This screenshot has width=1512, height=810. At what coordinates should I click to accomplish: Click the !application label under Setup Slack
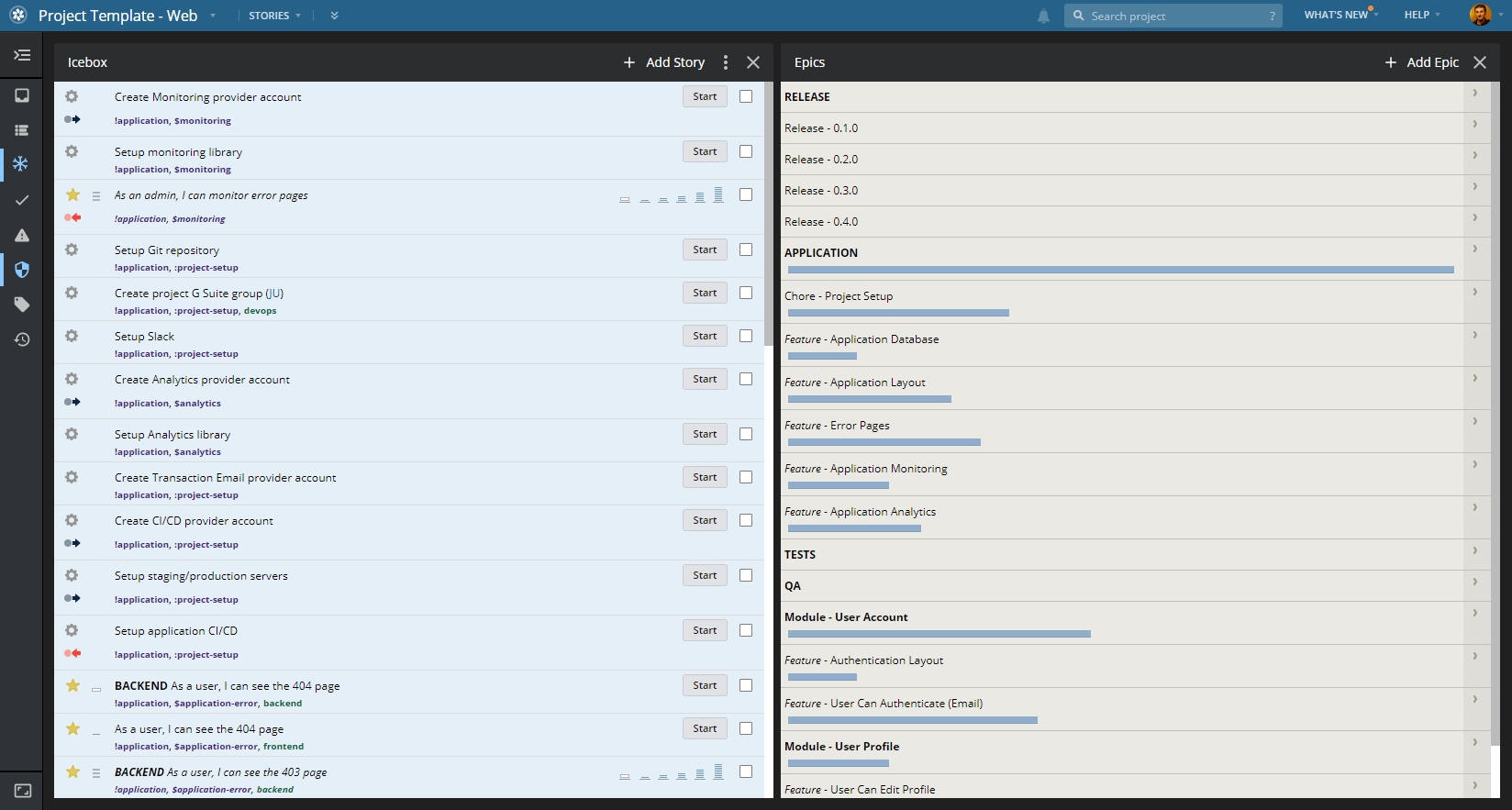click(x=142, y=354)
